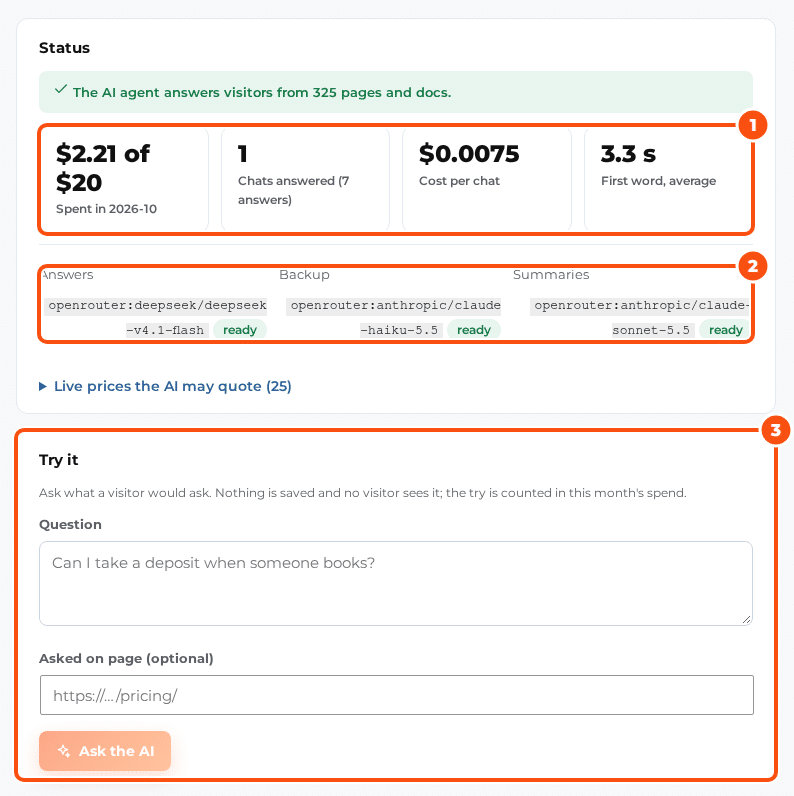Click the Spent in 2026-10 label
794x796 pixels.
[106, 209]
